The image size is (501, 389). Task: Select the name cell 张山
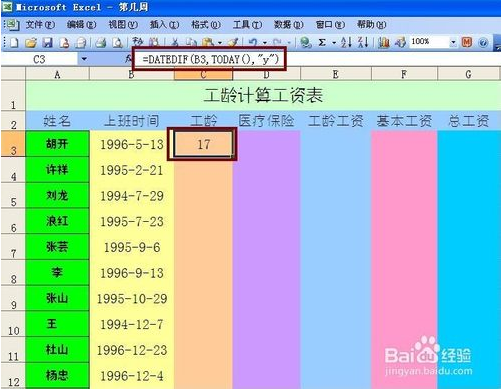pos(57,298)
